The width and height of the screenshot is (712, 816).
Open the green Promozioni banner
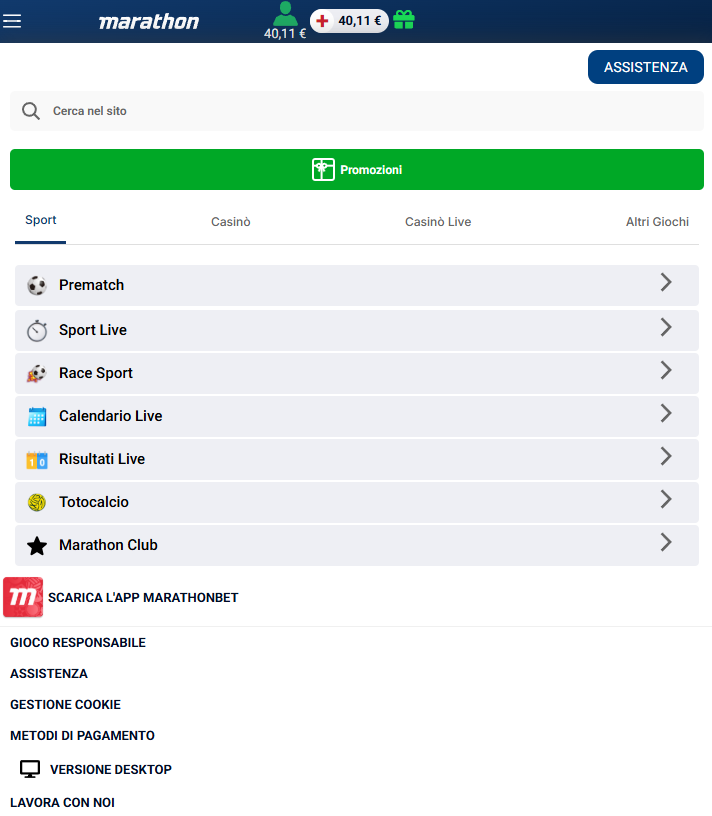coord(357,170)
